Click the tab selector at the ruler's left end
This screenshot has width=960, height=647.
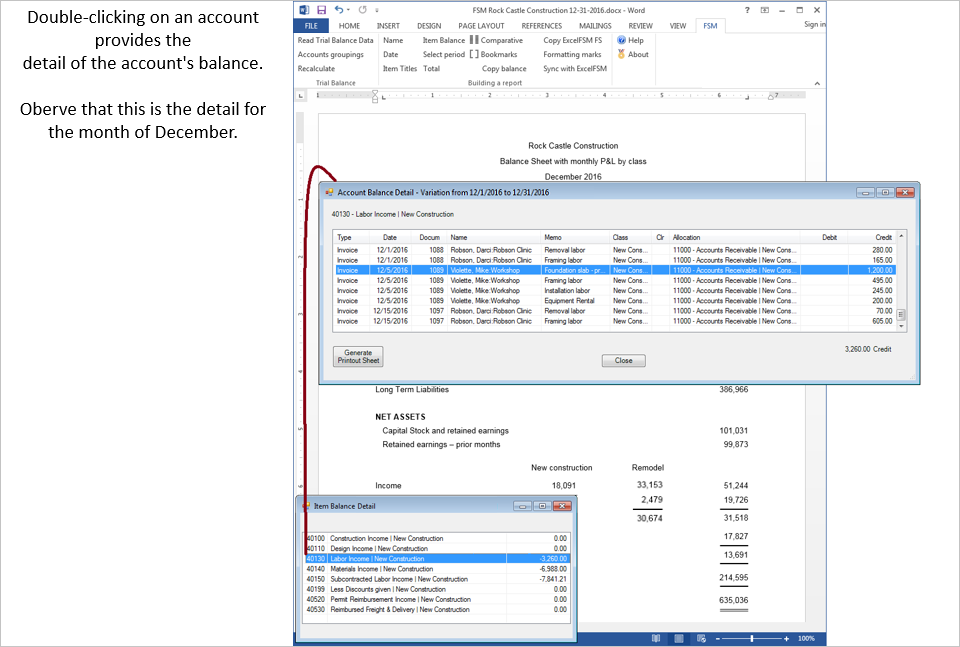[x=300, y=95]
